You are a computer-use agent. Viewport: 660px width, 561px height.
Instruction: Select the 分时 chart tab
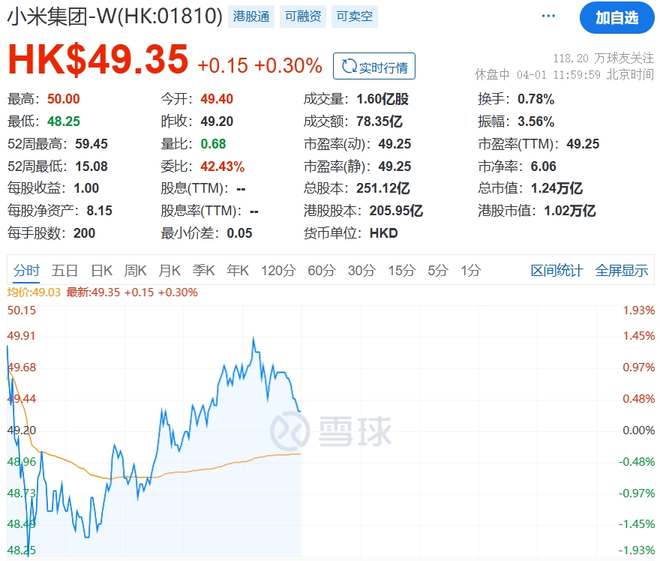(27, 270)
